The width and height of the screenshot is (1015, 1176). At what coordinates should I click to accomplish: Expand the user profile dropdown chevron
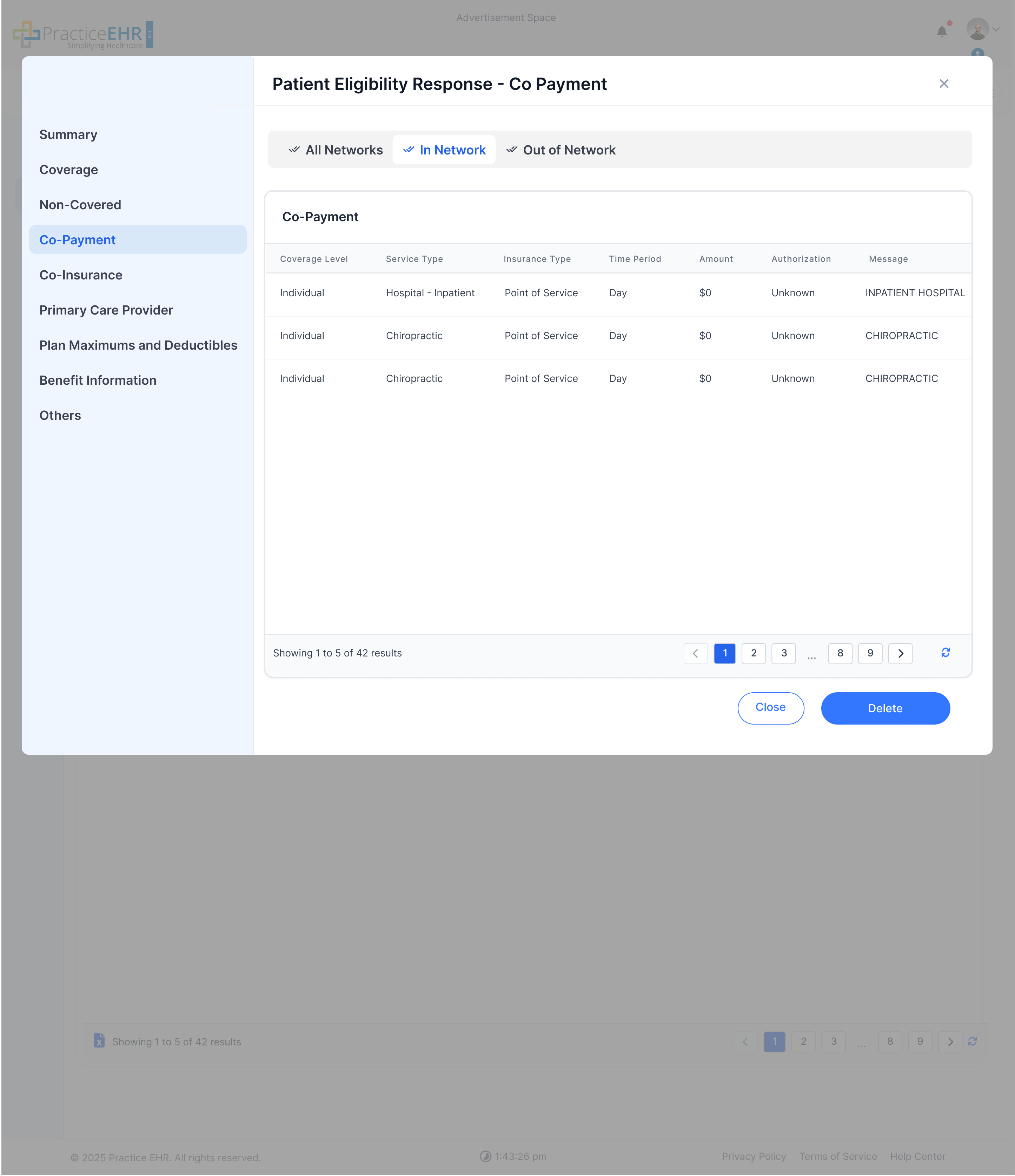tap(996, 29)
